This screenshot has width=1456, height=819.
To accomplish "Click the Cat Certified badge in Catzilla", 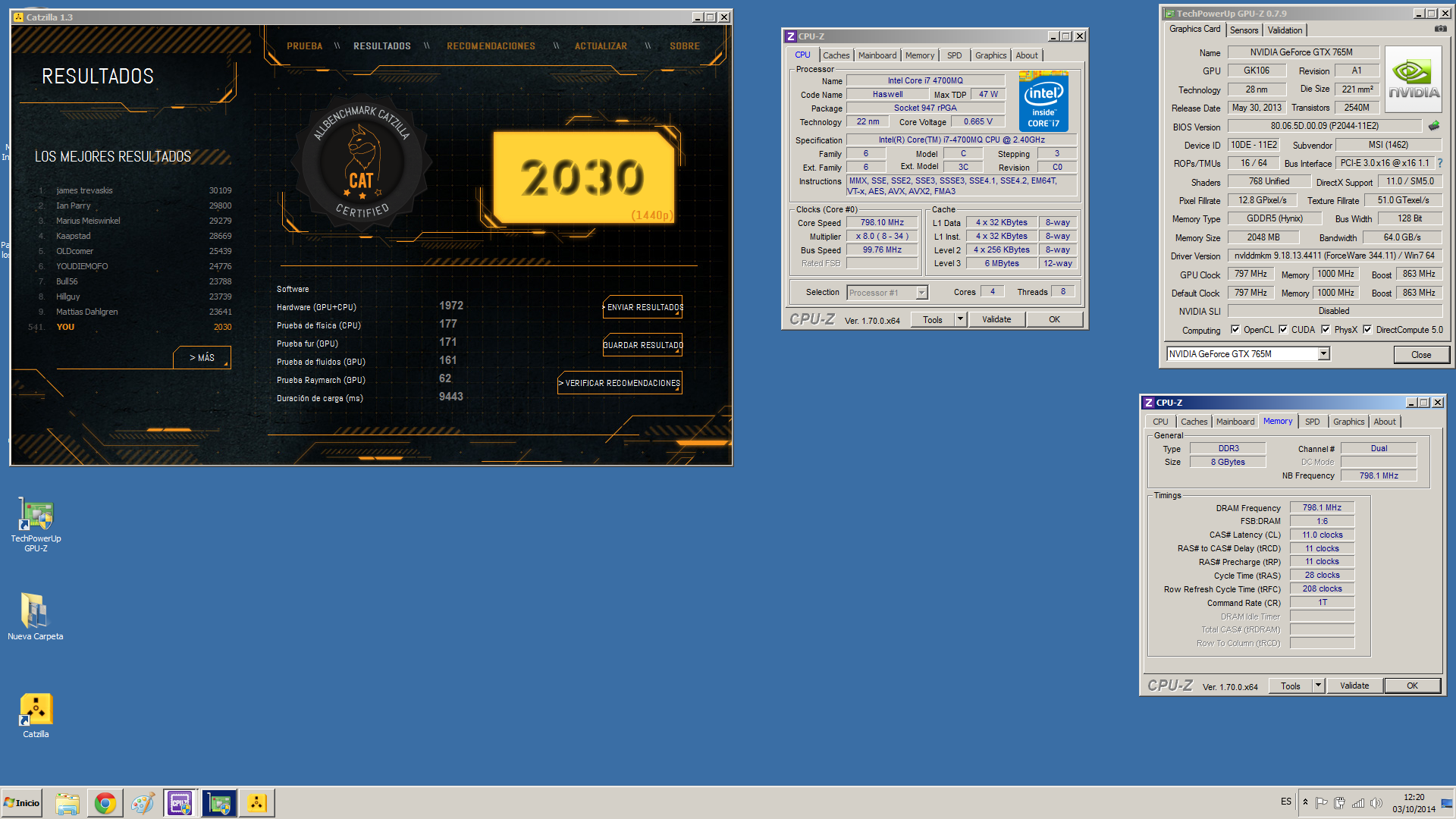I will click(362, 162).
